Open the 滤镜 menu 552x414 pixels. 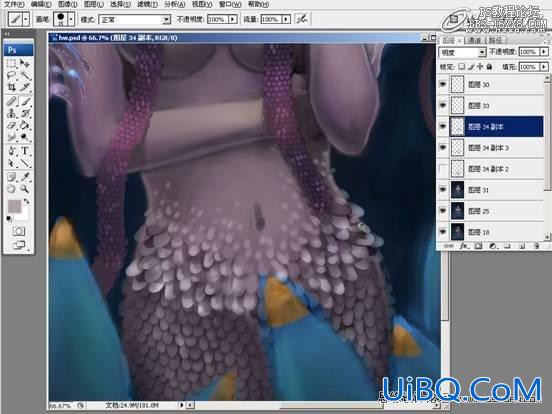pos(147,4)
